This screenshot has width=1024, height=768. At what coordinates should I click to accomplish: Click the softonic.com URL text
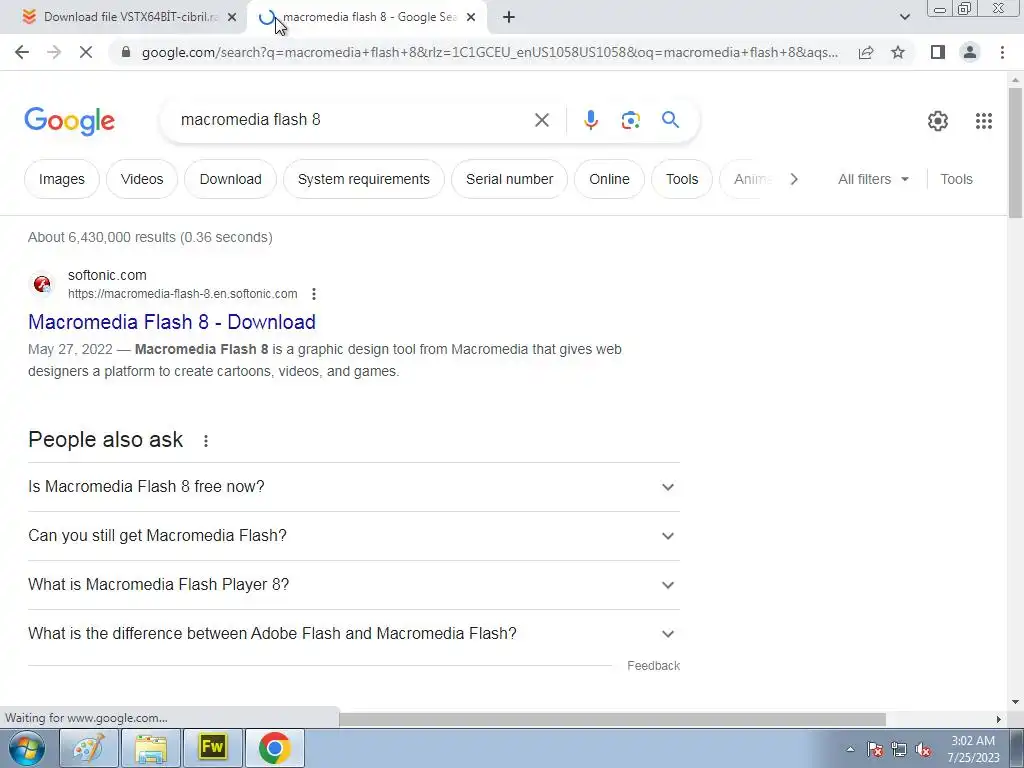(182, 294)
